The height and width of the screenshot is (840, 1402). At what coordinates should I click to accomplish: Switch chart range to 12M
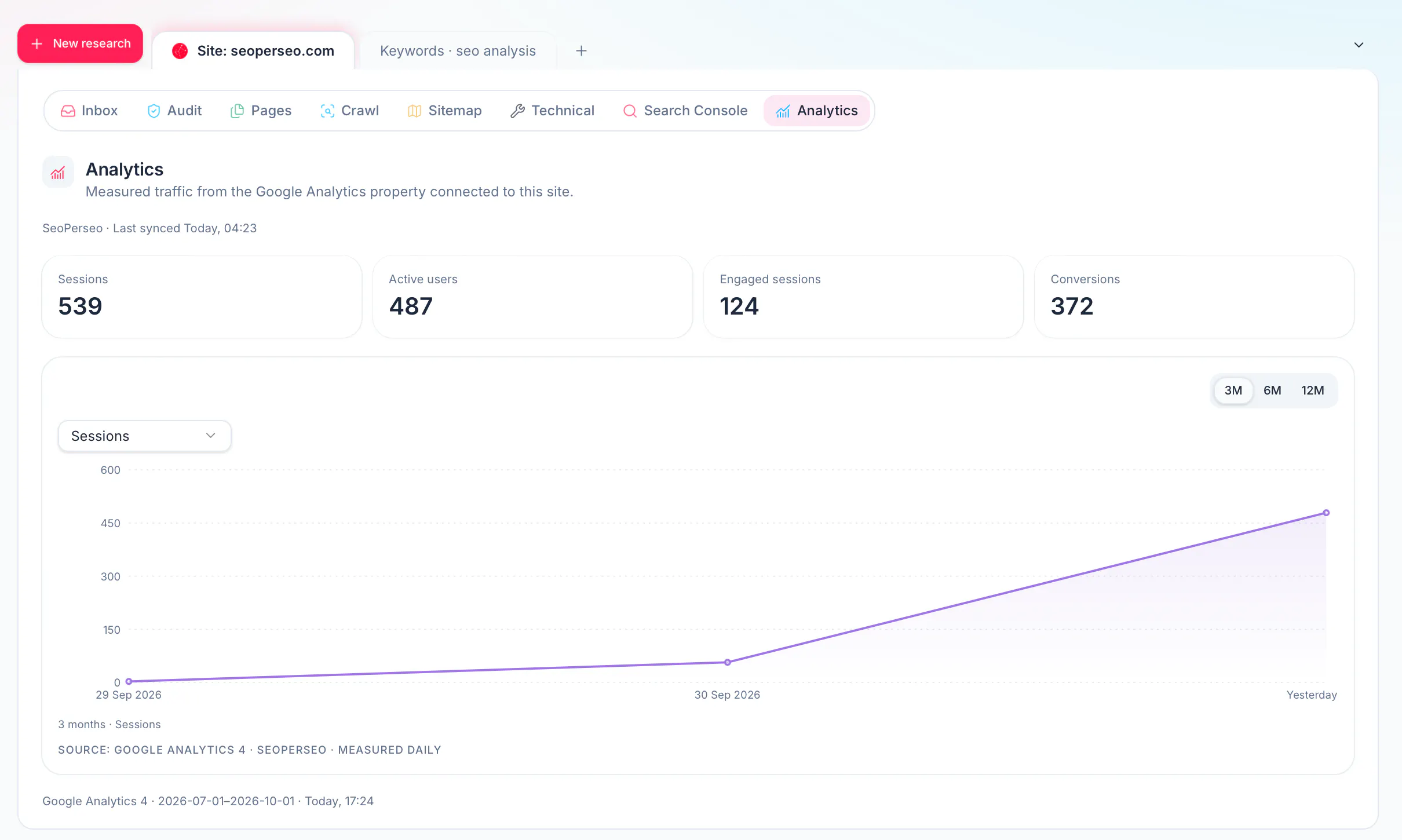[1313, 390]
